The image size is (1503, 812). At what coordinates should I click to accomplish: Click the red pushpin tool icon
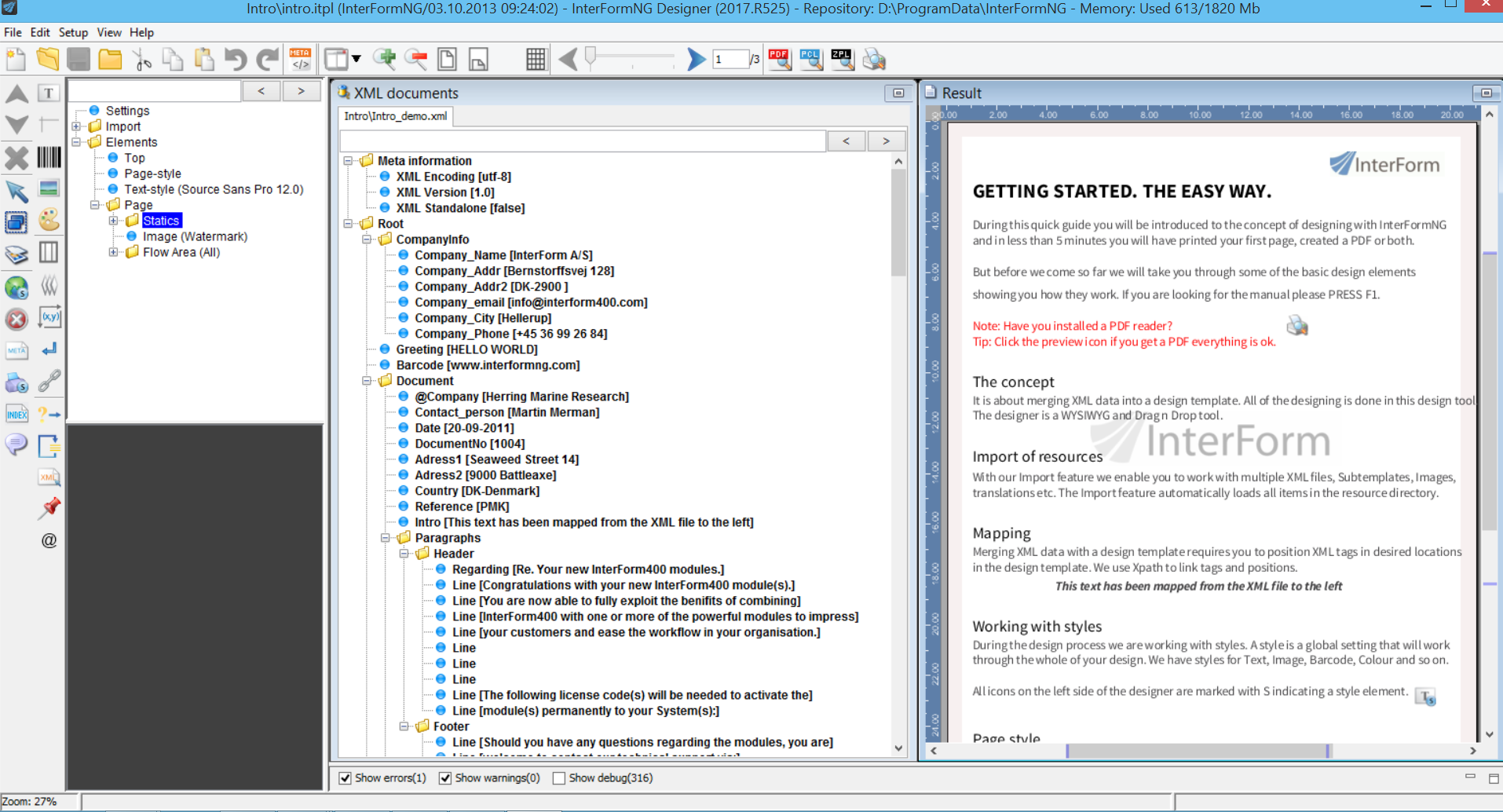point(49,508)
